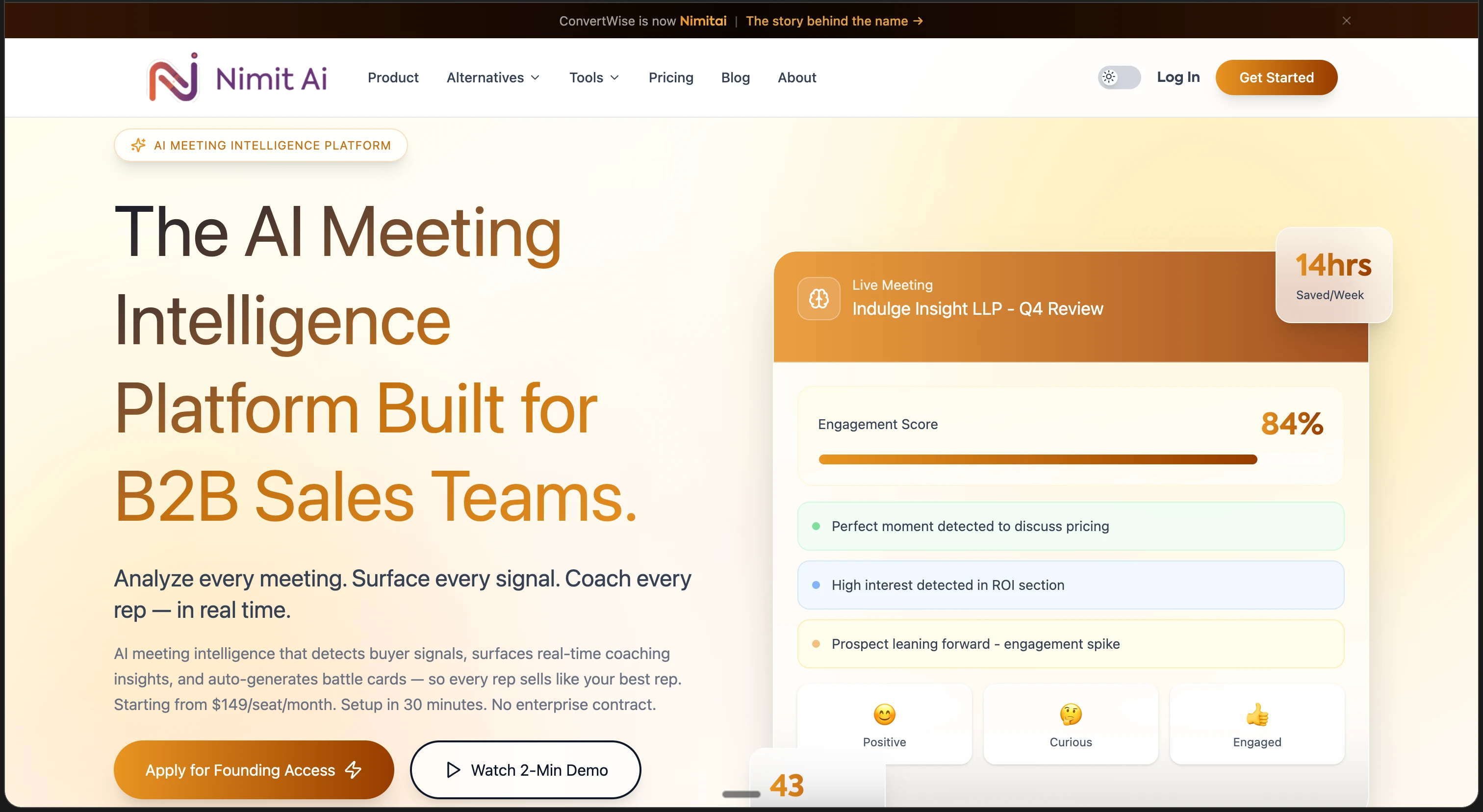Viewport: 1483px width, 812px height.
Task: Open the About page
Action: tap(797, 77)
